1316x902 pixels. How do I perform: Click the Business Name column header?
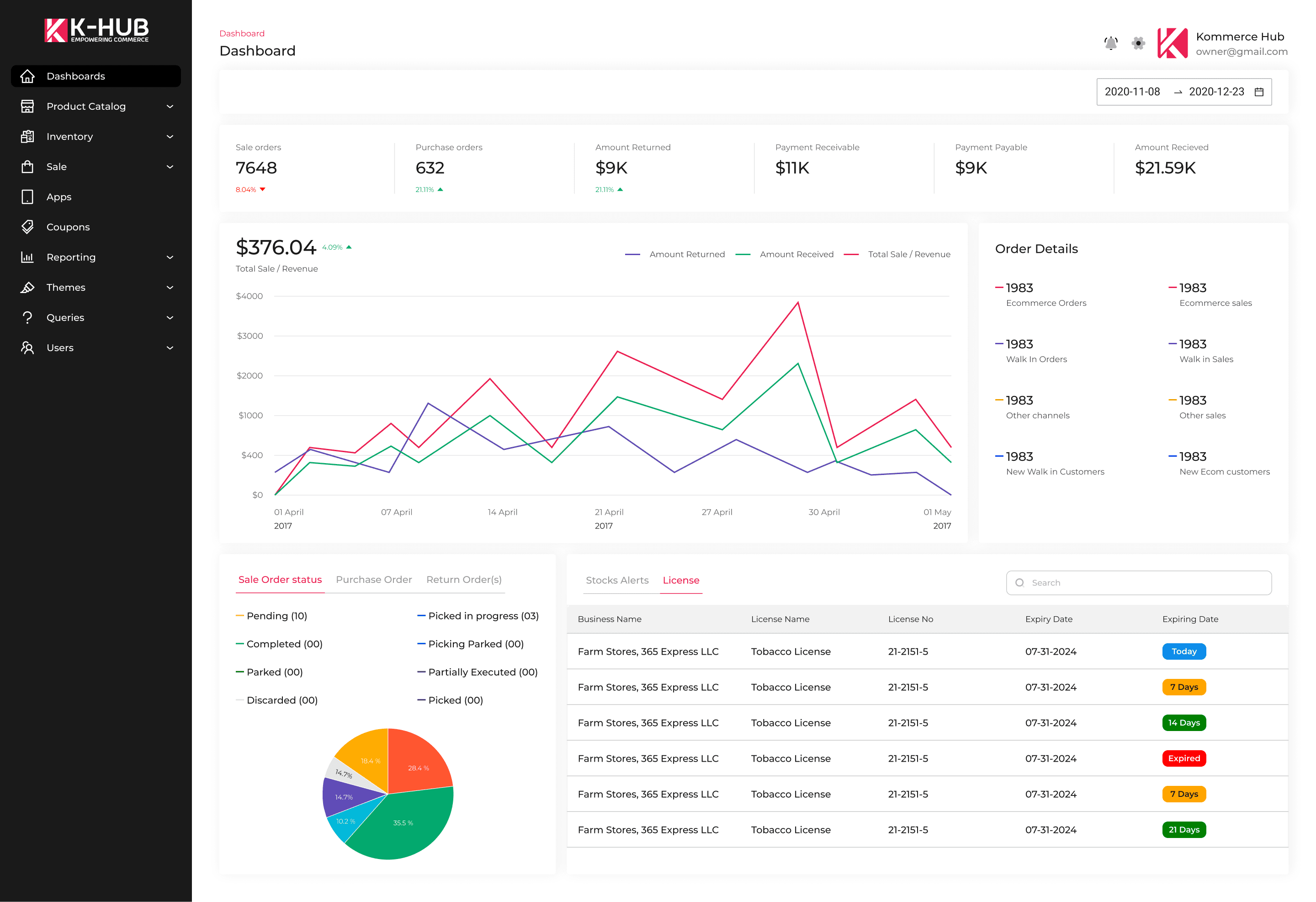pyautogui.click(x=609, y=619)
